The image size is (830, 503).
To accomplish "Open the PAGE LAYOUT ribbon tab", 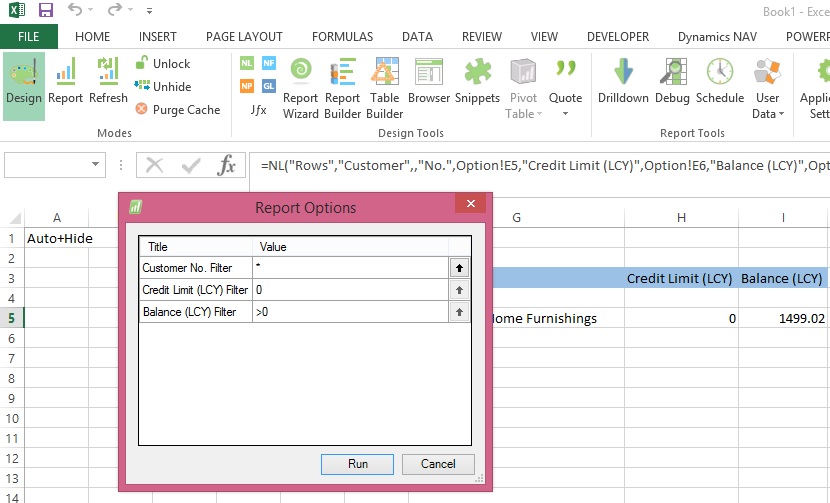I will click(244, 37).
